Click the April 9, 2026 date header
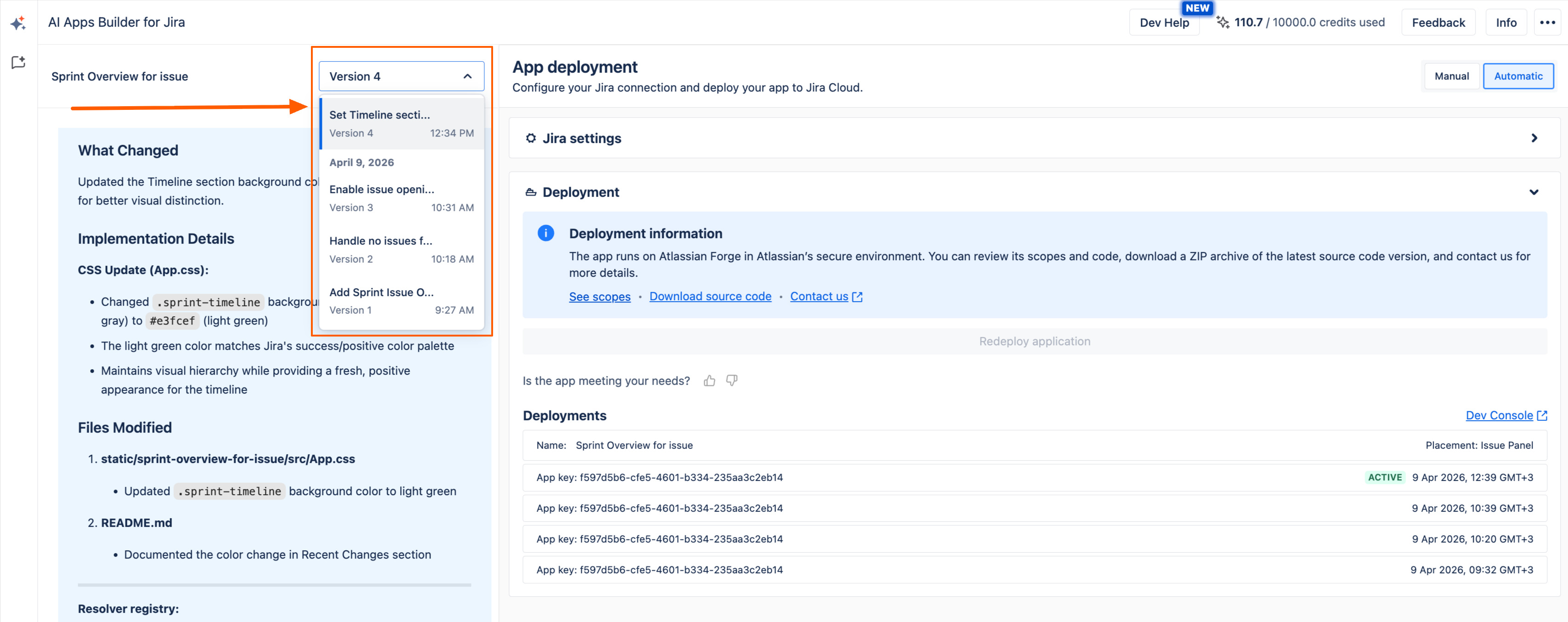This screenshot has height=622, width=1568. point(362,162)
